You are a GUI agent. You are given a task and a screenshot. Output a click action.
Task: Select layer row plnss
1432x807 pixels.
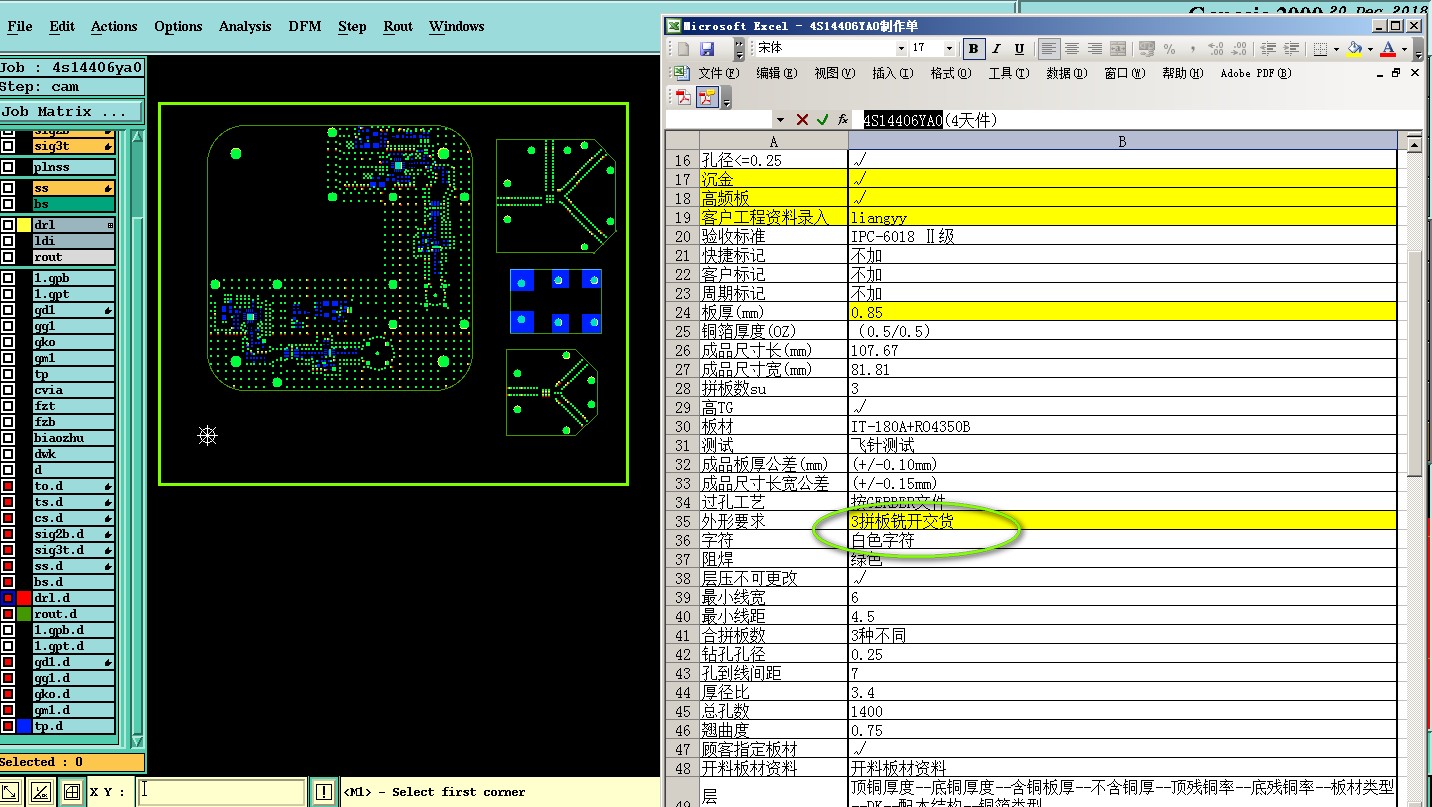click(x=73, y=167)
